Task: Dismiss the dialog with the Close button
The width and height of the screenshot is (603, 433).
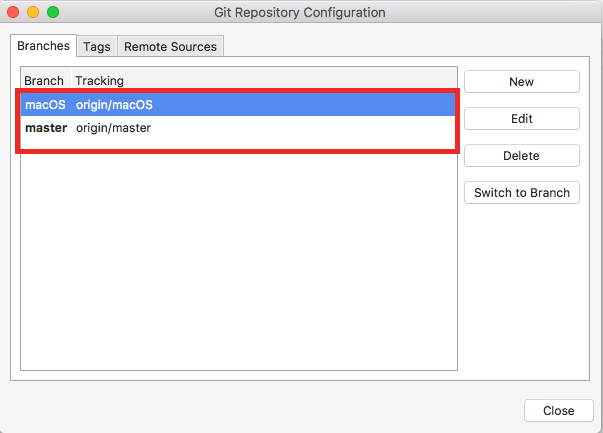Action: point(558,410)
